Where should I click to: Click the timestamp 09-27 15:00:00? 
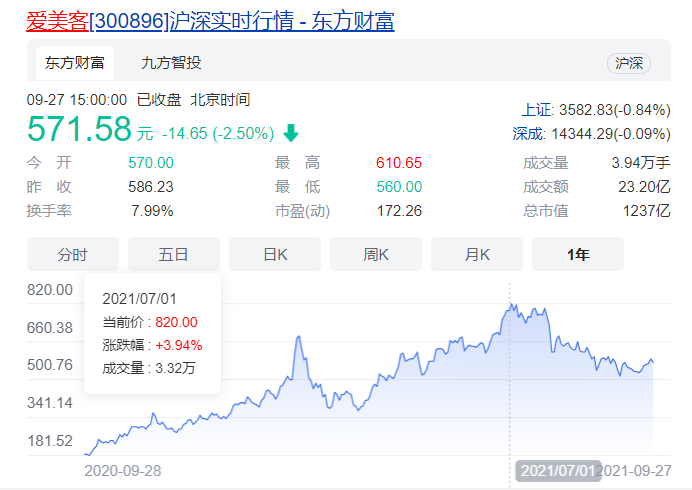(77, 100)
